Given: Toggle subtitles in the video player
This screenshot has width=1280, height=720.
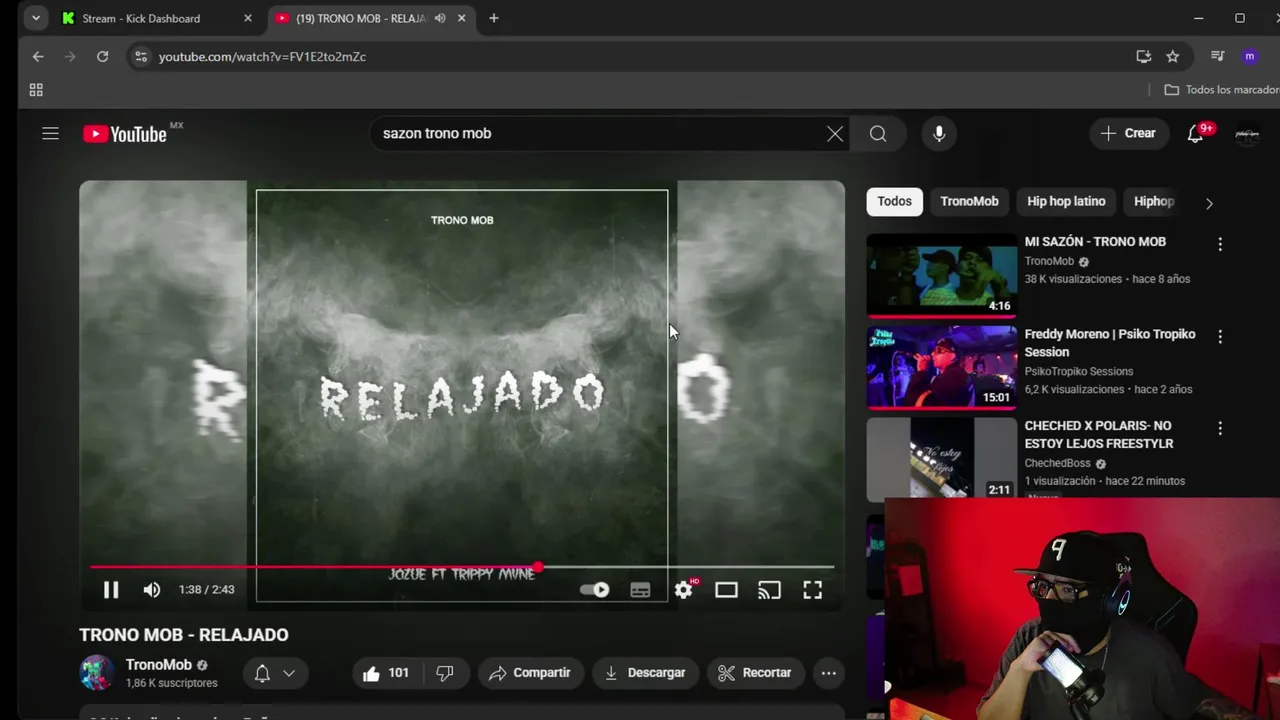Looking at the screenshot, I should [640, 590].
